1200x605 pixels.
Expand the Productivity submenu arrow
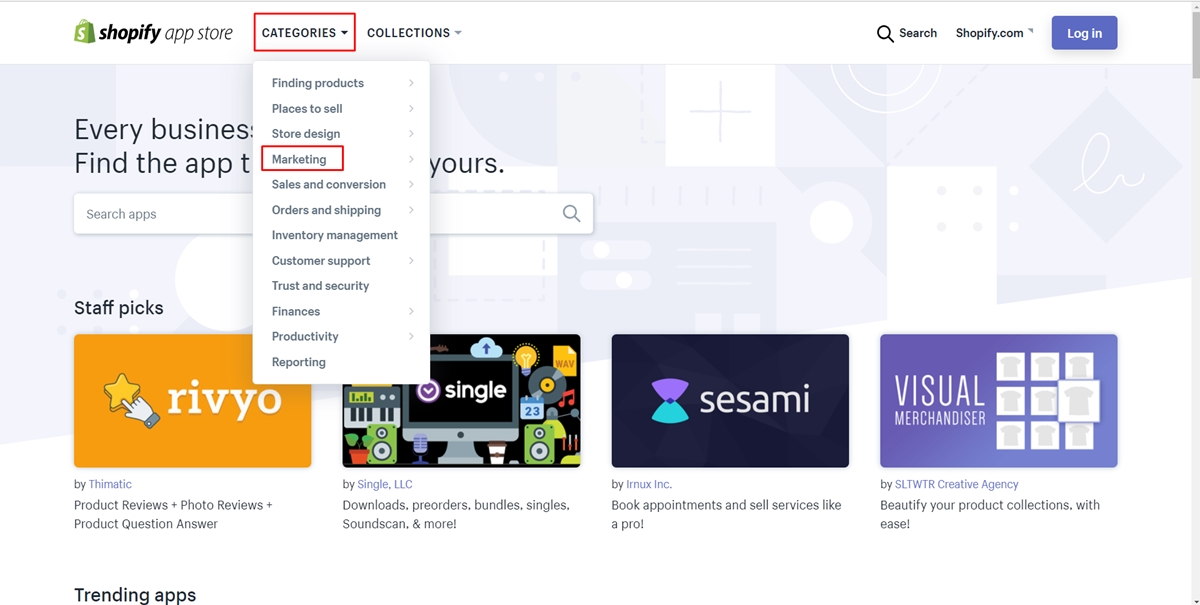[411, 337]
